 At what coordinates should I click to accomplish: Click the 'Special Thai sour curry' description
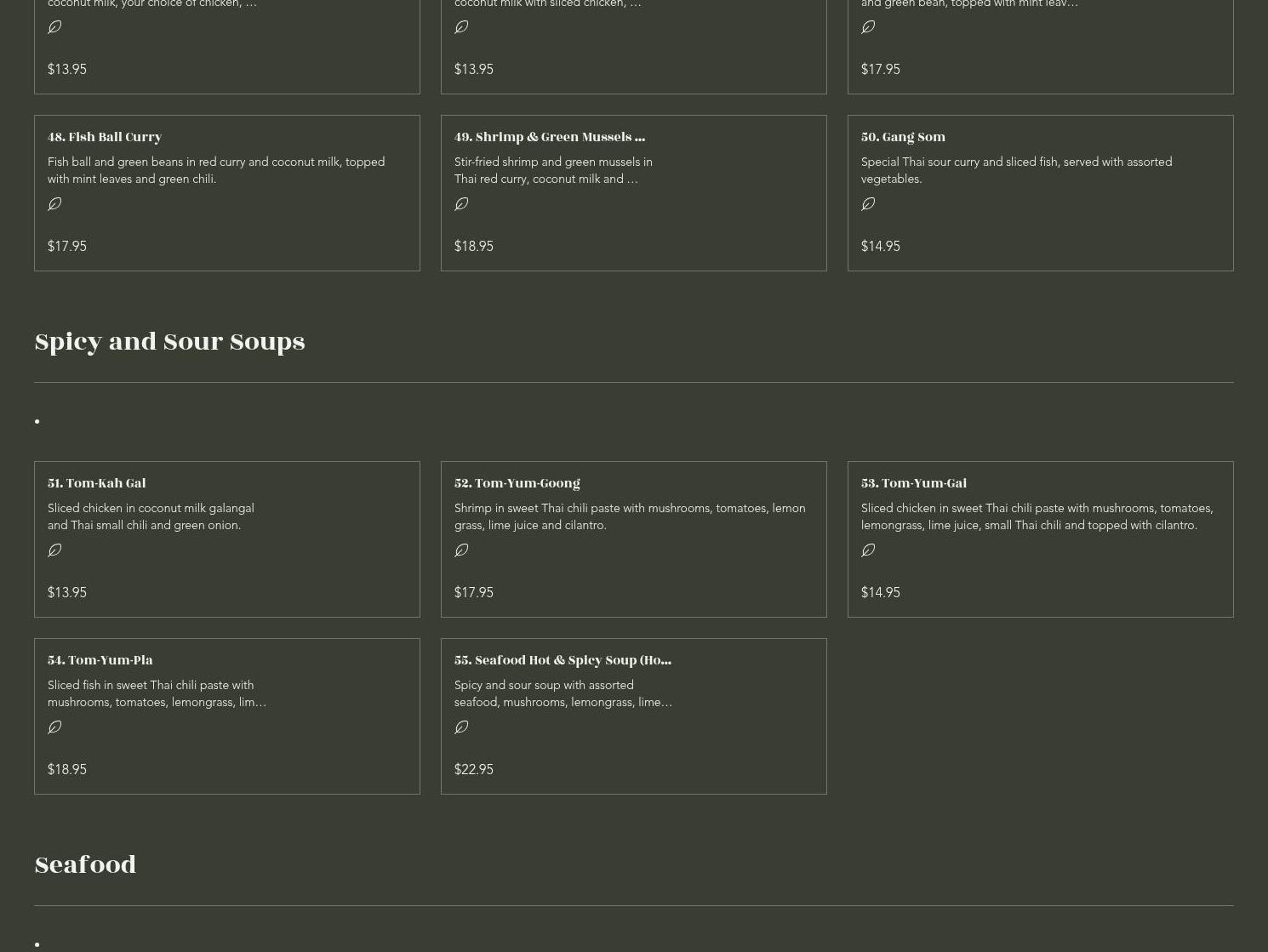[x=1016, y=170]
